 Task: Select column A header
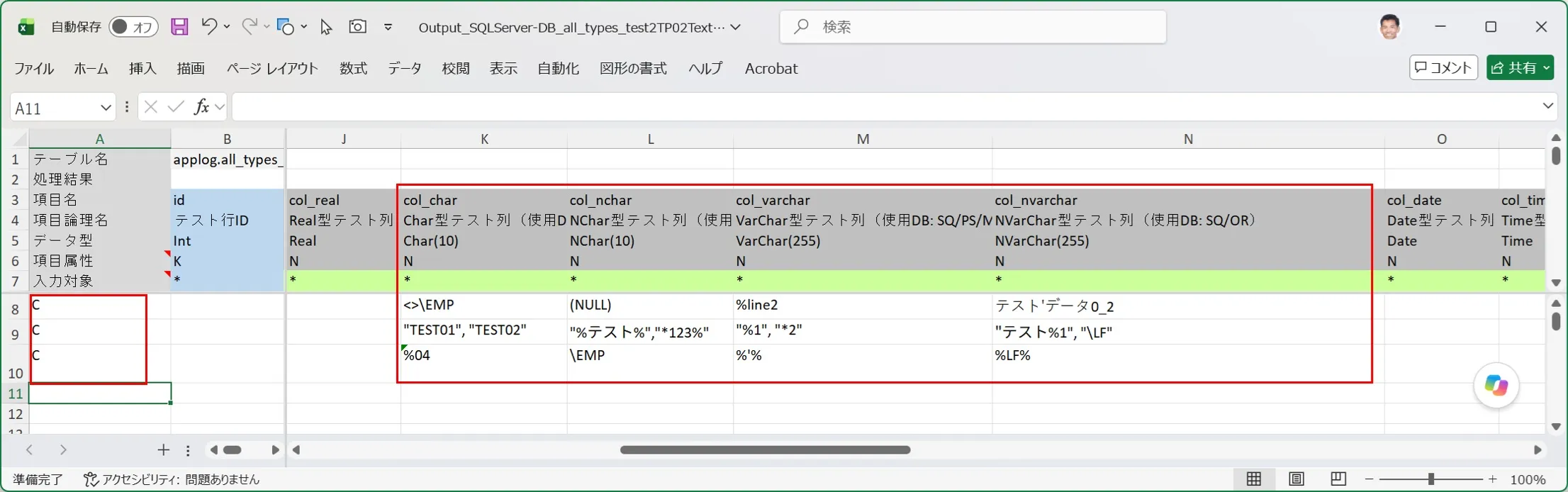click(x=99, y=139)
